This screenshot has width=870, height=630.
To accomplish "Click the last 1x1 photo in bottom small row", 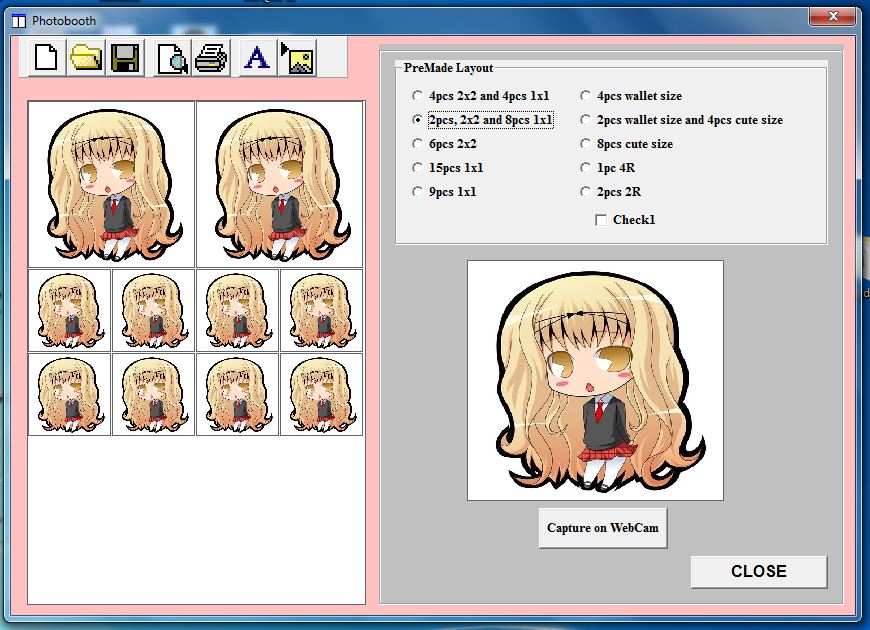I will tap(321, 394).
